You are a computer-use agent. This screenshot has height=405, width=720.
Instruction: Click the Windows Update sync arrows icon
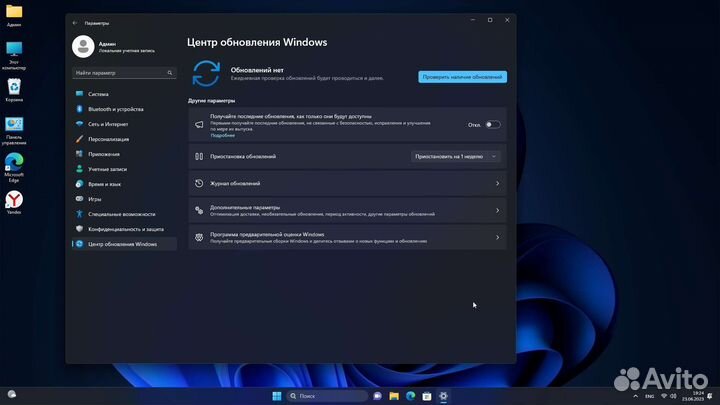click(206, 73)
